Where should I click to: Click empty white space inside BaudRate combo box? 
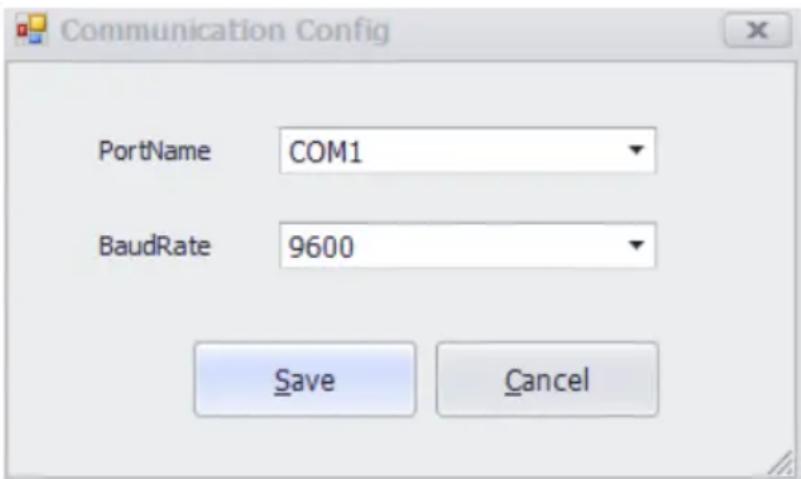pos(485,246)
